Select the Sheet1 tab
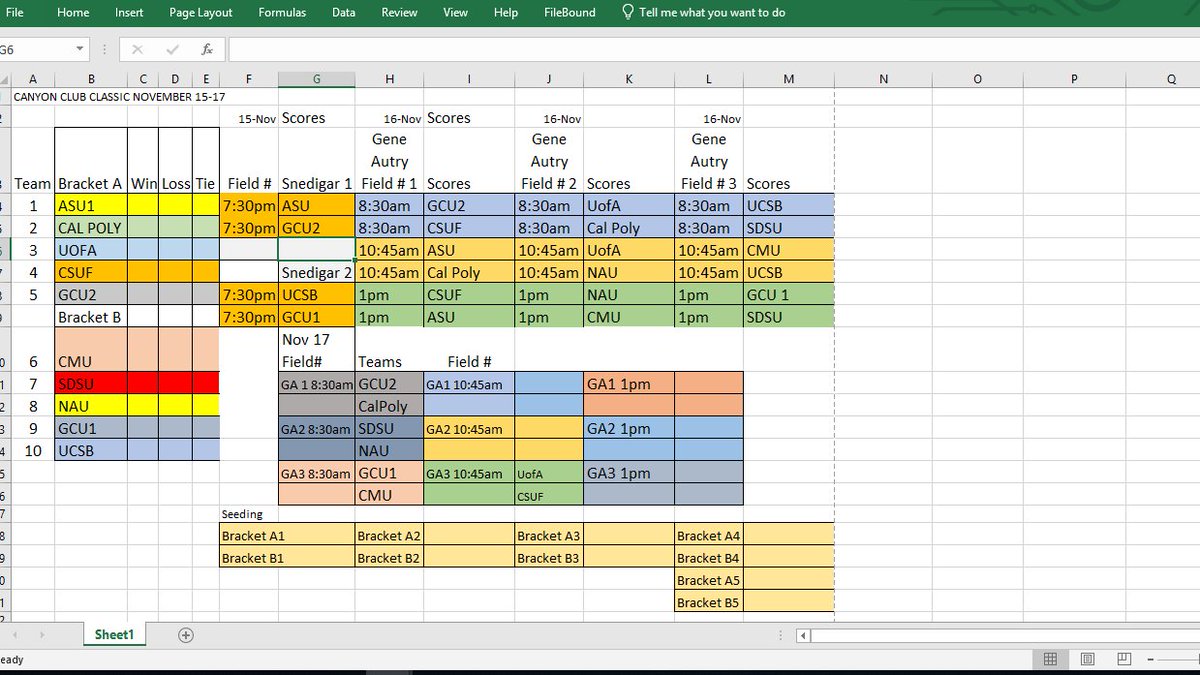Screen dimensions: 1200x675 (x=116, y=634)
